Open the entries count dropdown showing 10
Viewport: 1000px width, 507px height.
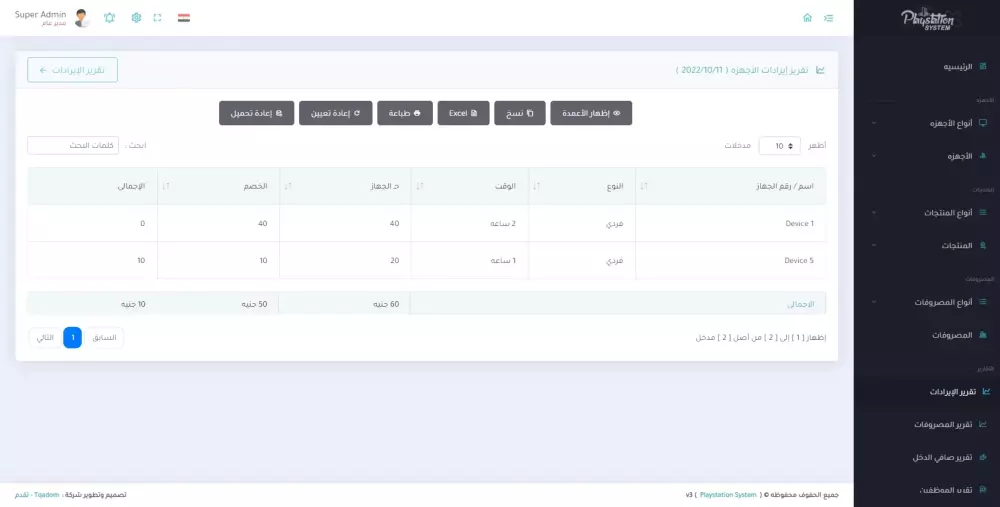[779, 145]
